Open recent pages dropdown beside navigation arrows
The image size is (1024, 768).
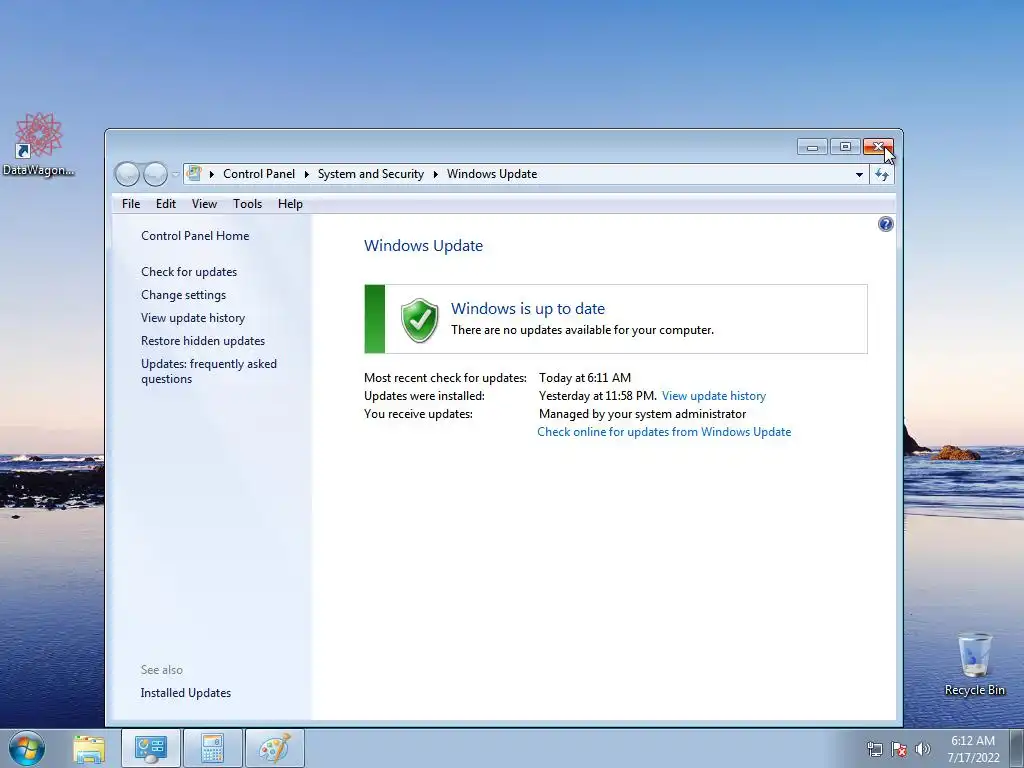point(175,174)
